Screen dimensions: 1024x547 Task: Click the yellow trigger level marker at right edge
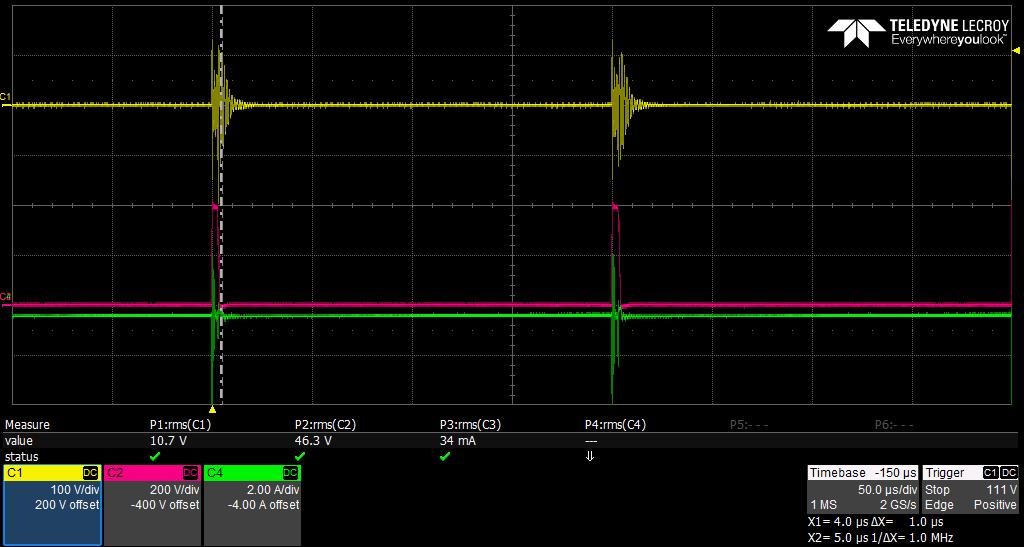(1016, 50)
